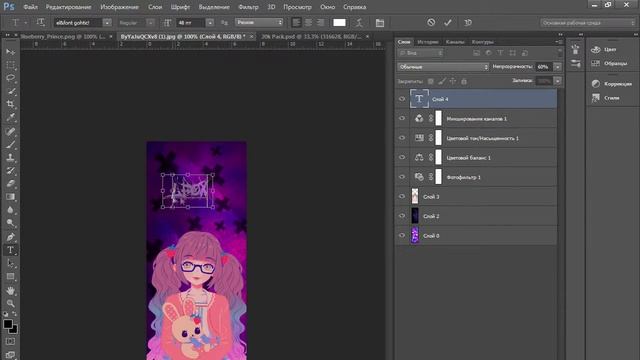Screen dimensions: 640x360
Task: Create warped text from options bar
Action: (359, 23)
